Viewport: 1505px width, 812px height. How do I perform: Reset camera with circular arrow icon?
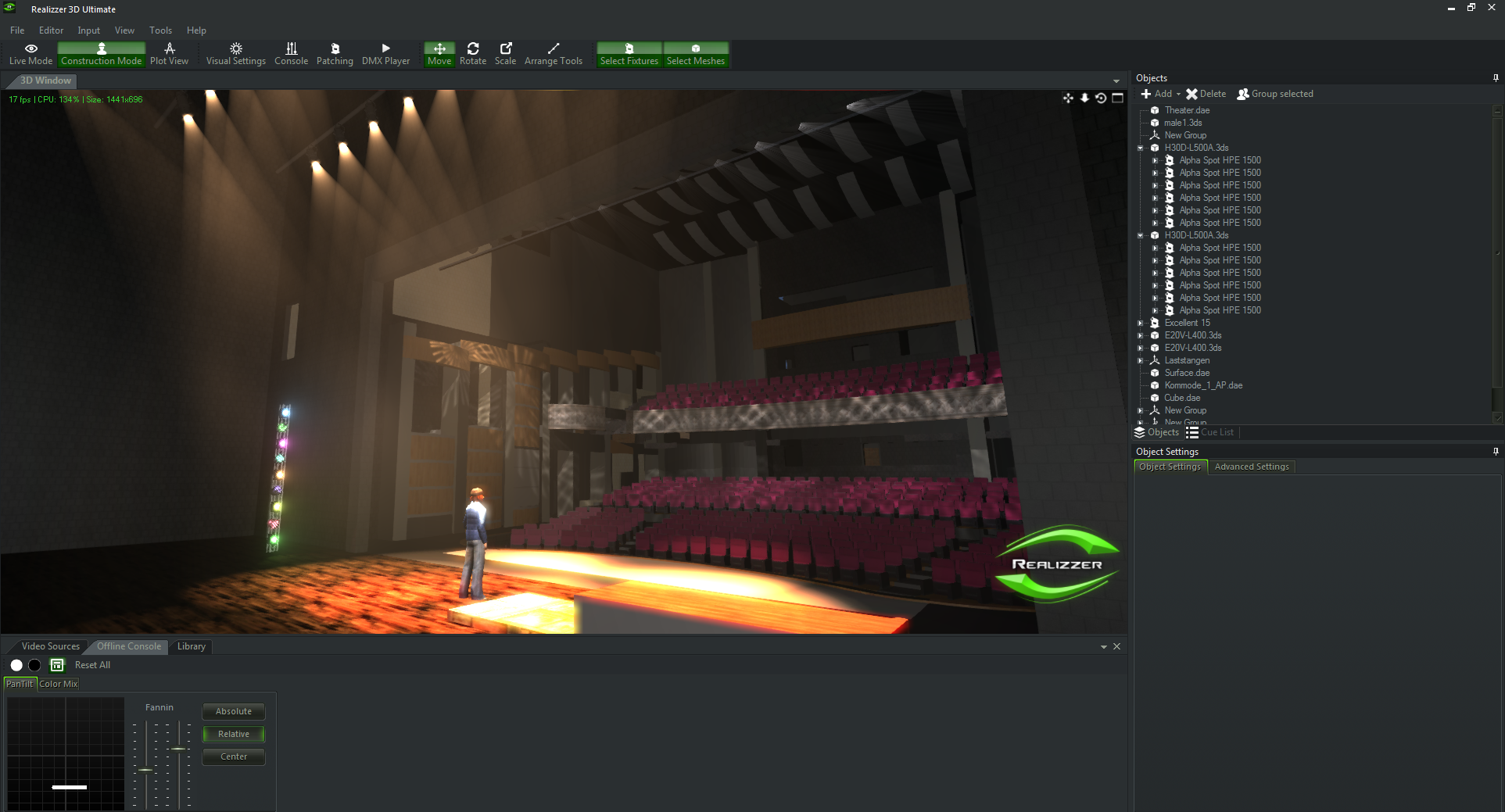pos(1101,98)
